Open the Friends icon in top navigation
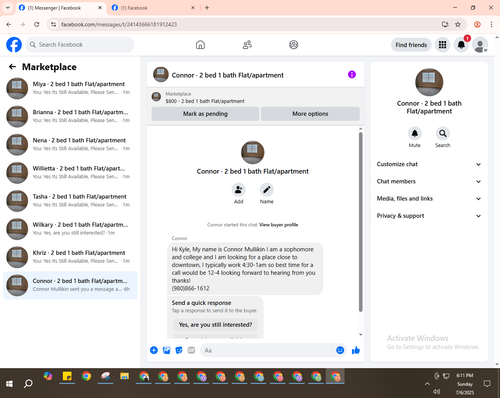This screenshot has height=398, width=500. (x=247, y=45)
